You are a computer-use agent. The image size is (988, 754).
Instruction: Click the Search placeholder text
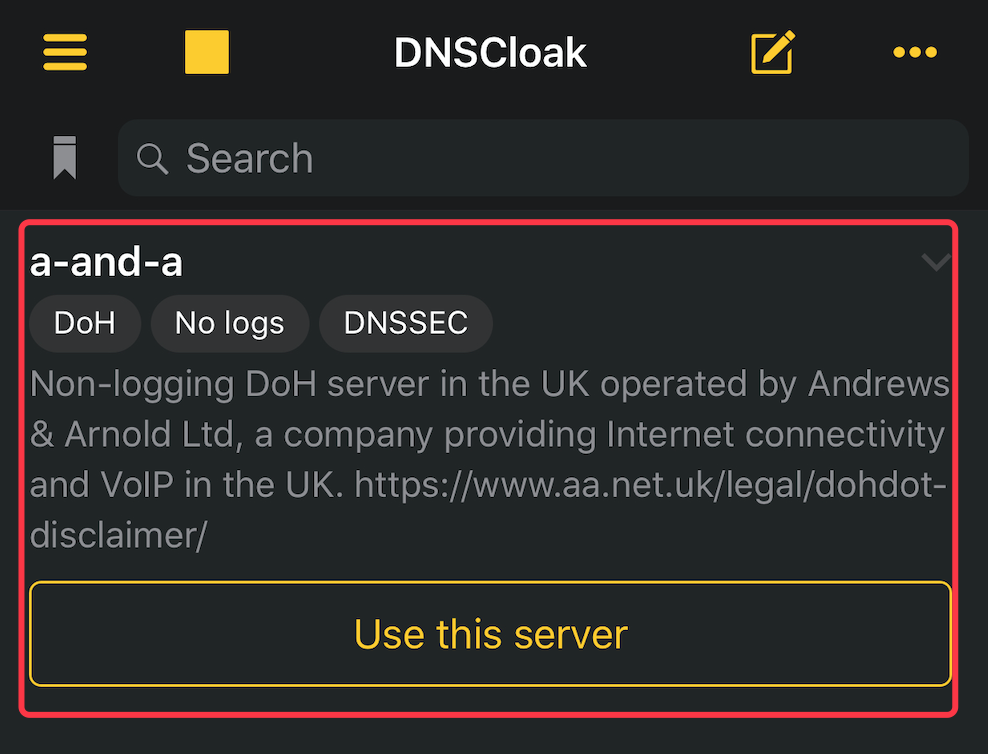250,158
